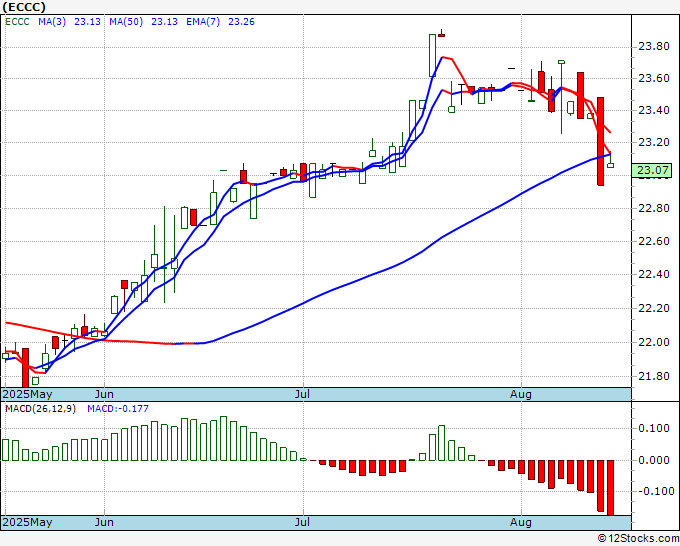
Task: Click the 22.40 price axis label
Action: click(654, 275)
